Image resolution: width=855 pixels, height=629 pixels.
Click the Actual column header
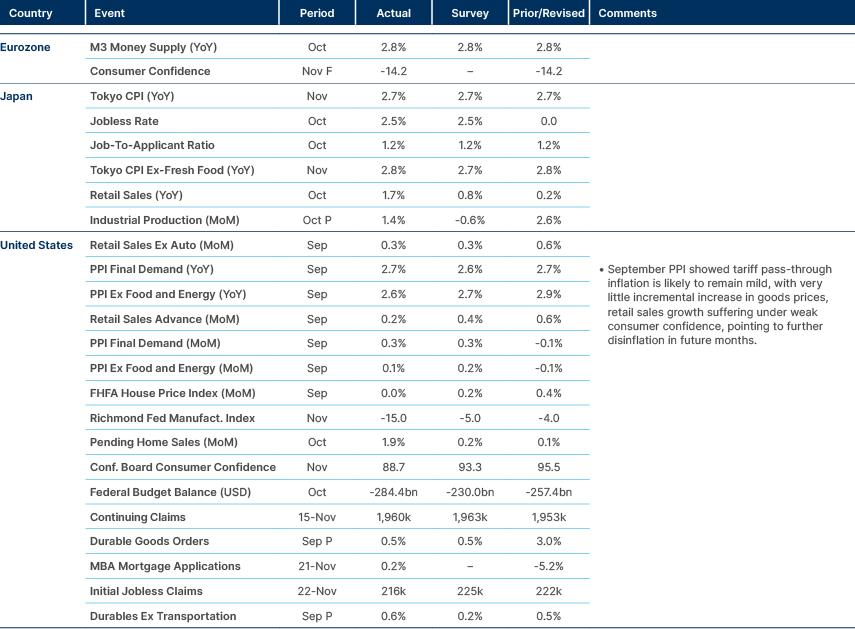[x=394, y=13]
